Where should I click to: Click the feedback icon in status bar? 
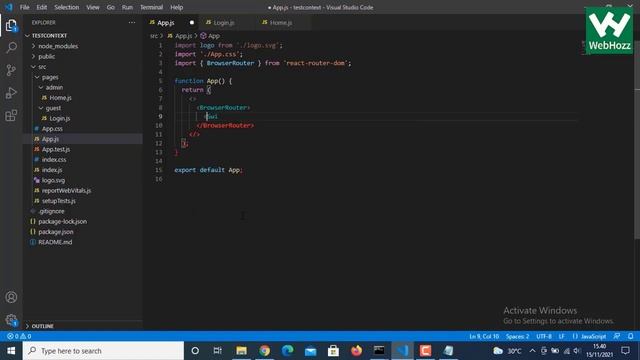click(x=617, y=336)
